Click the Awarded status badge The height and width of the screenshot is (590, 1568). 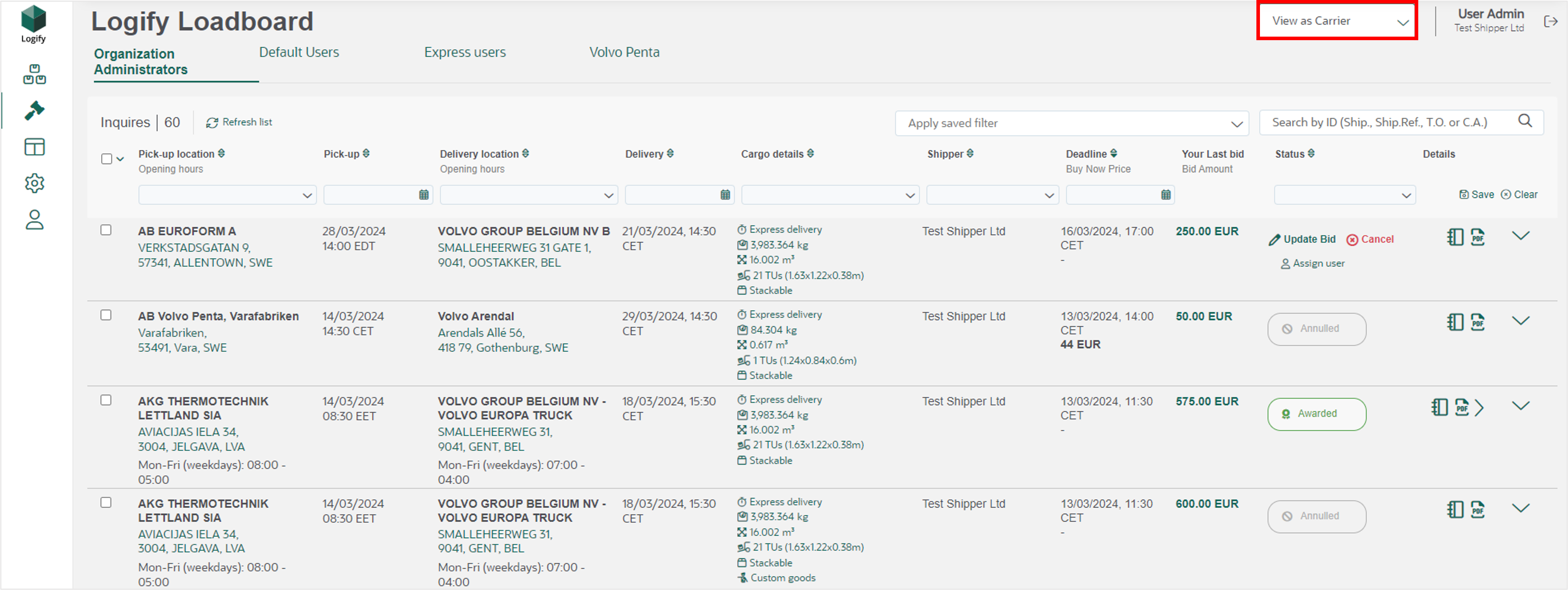[1317, 414]
